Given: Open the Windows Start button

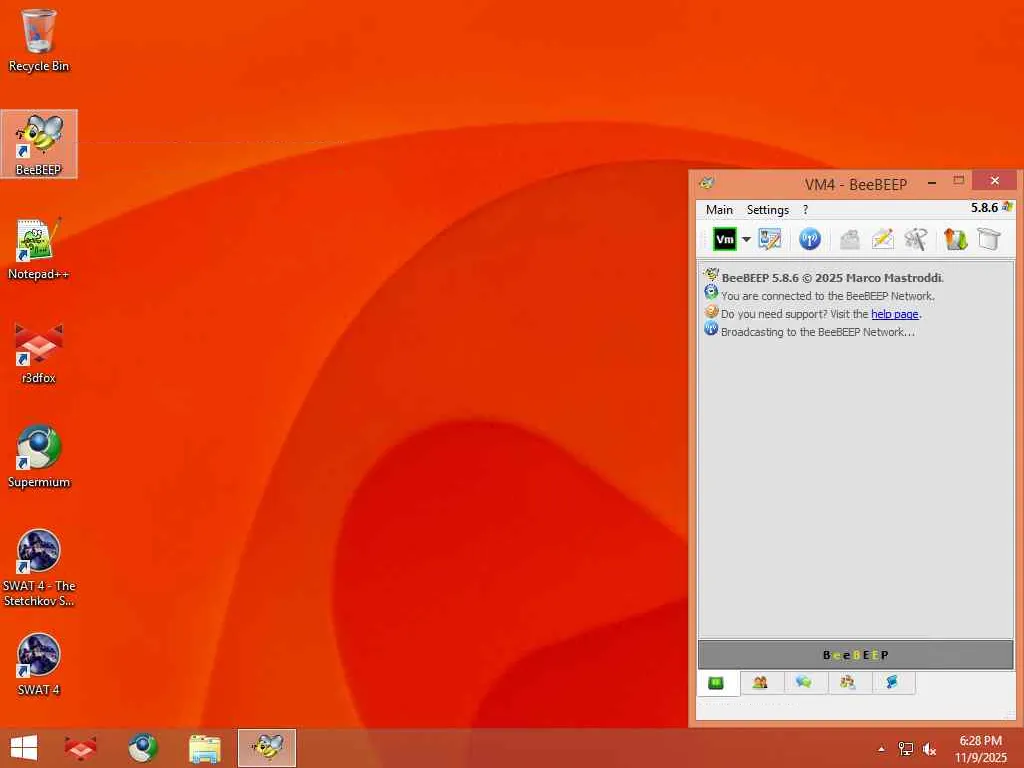Looking at the screenshot, I should (24, 748).
